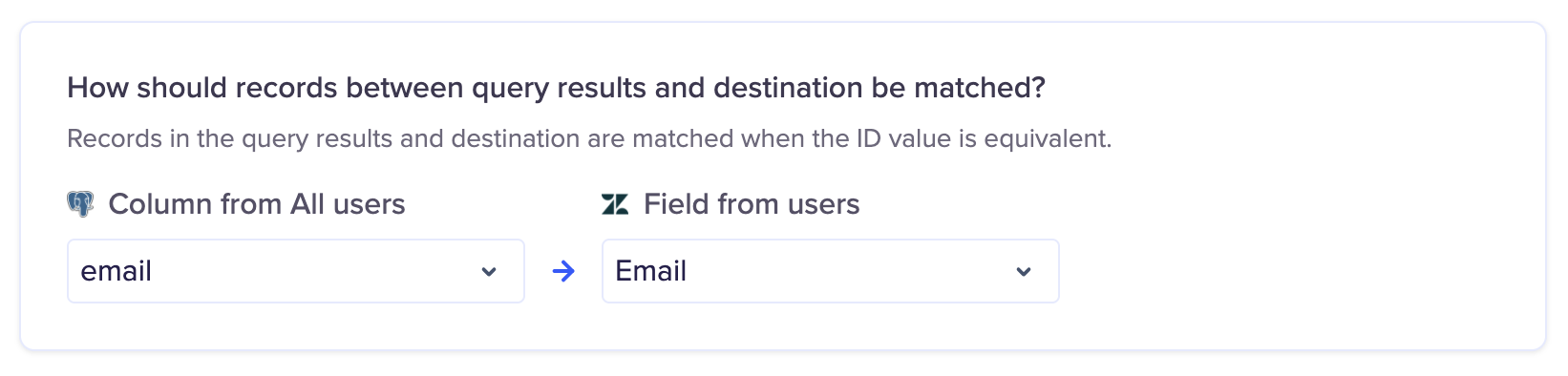Select the lowercase email value in the source box
1568x376 pixels.
pyautogui.click(x=117, y=271)
